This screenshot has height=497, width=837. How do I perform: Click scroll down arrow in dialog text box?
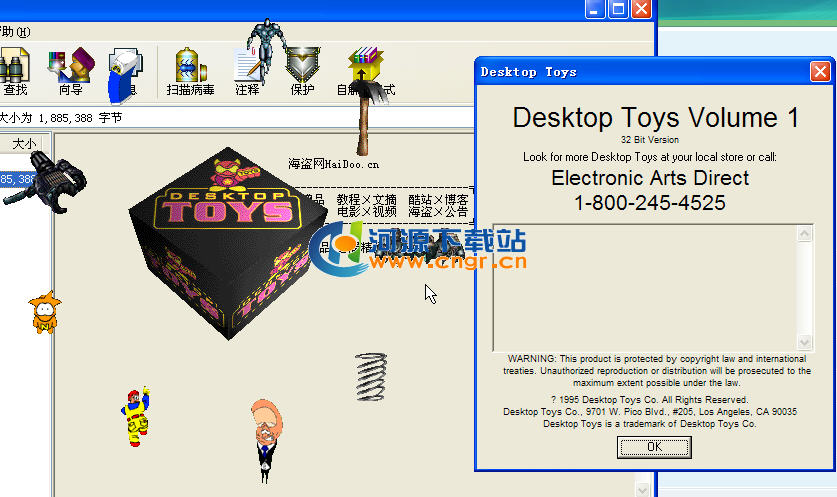[804, 342]
